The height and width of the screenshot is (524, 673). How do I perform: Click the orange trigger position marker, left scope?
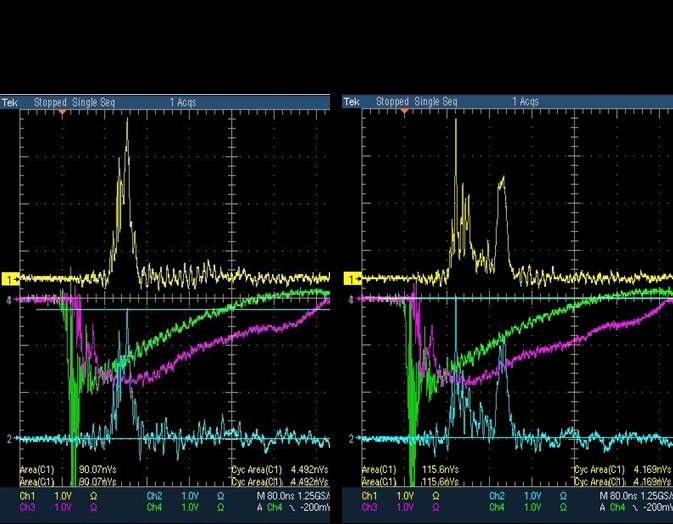[x=62, y=113]
